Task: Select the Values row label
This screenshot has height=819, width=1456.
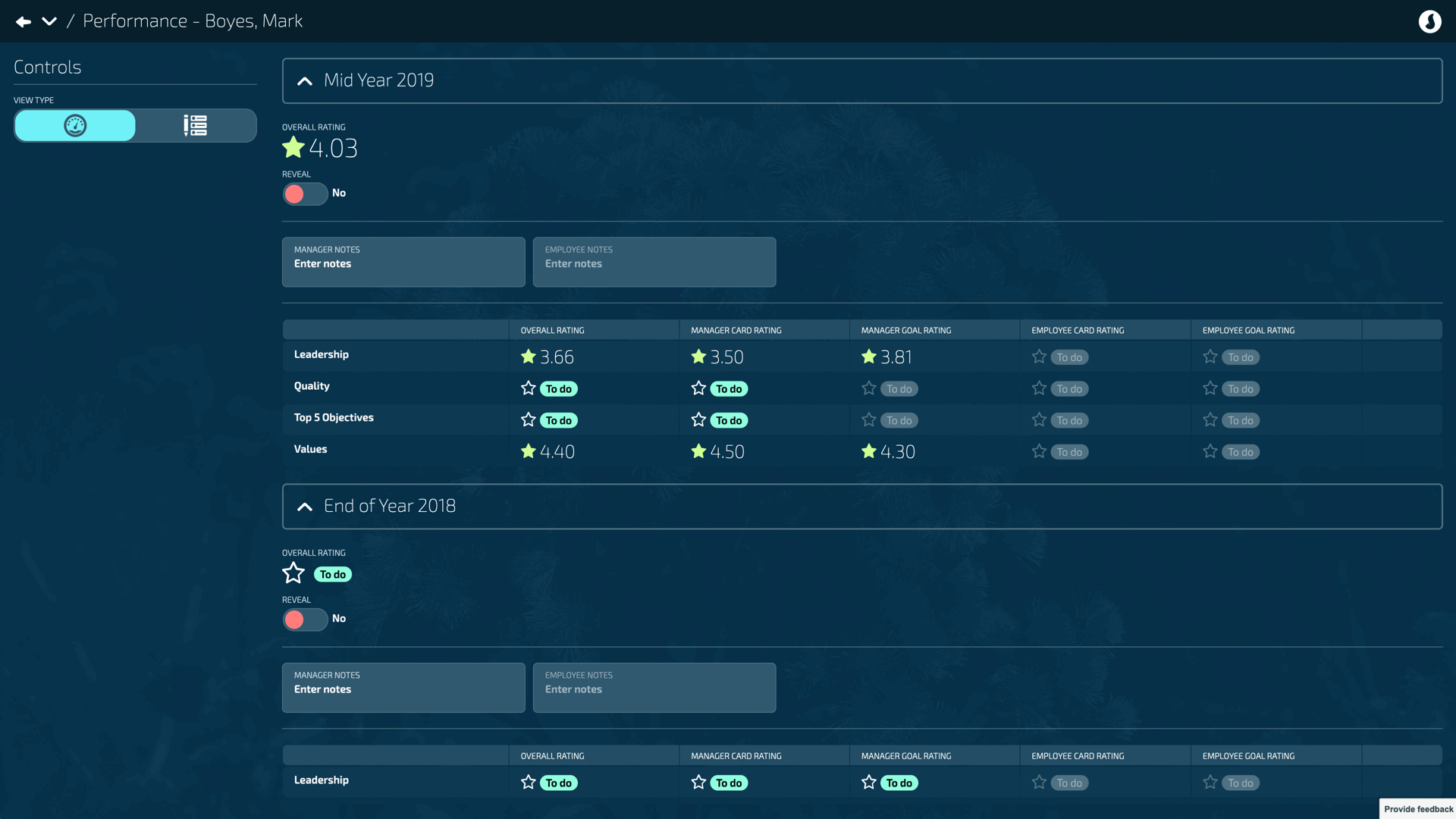Action: (x=311, y=450)
